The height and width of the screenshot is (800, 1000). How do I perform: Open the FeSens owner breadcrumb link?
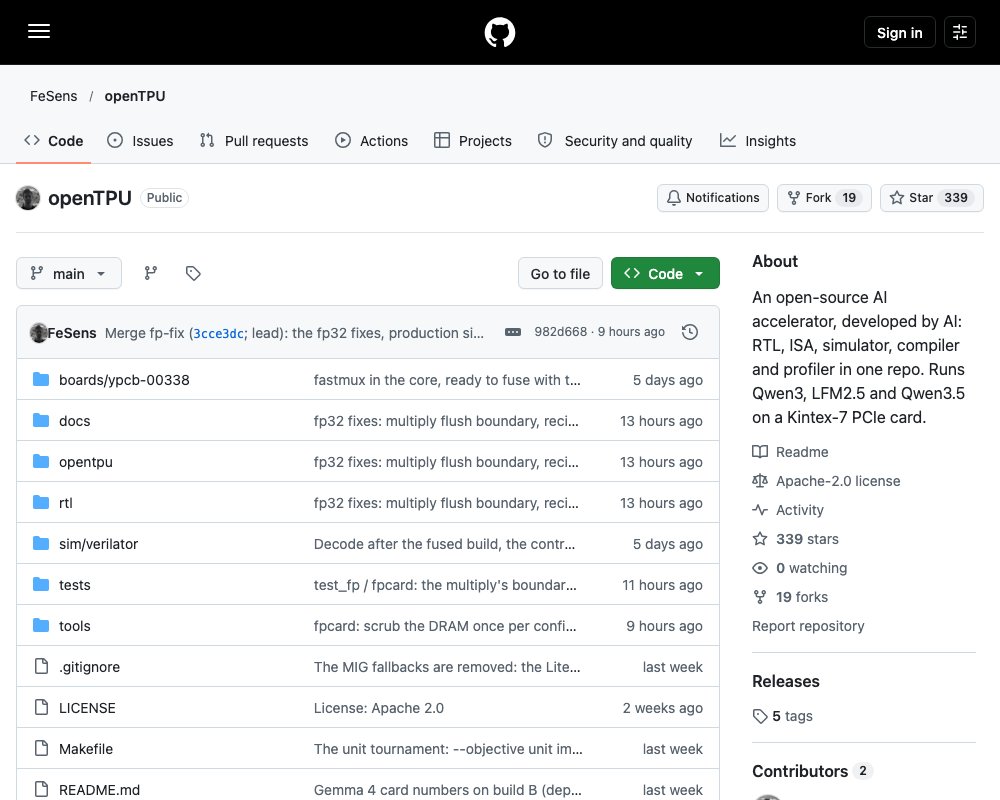[x=54, y=96]
